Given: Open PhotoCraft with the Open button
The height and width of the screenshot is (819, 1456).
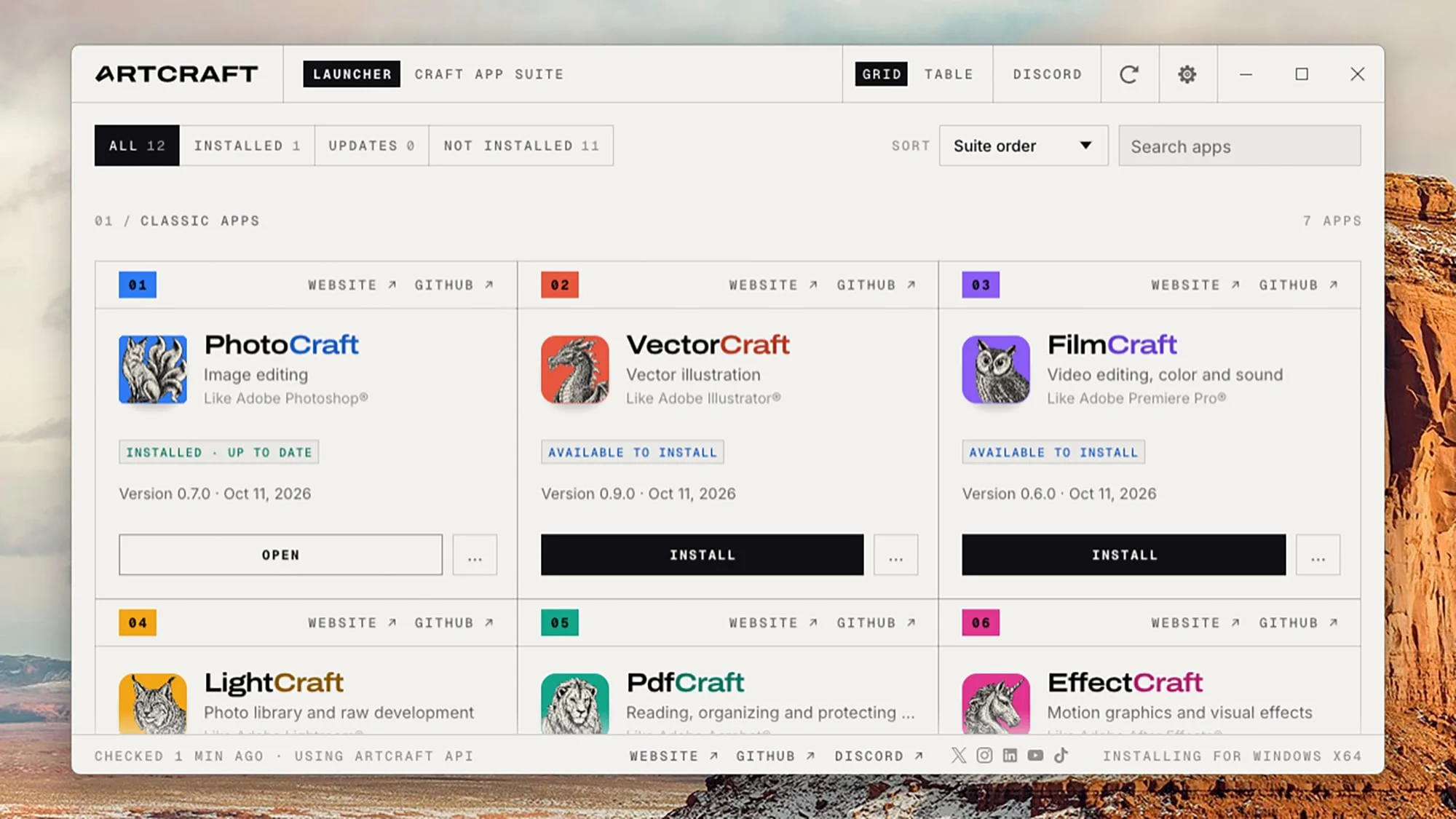Looking at the screenshot, I should click(x=280, y=555).
